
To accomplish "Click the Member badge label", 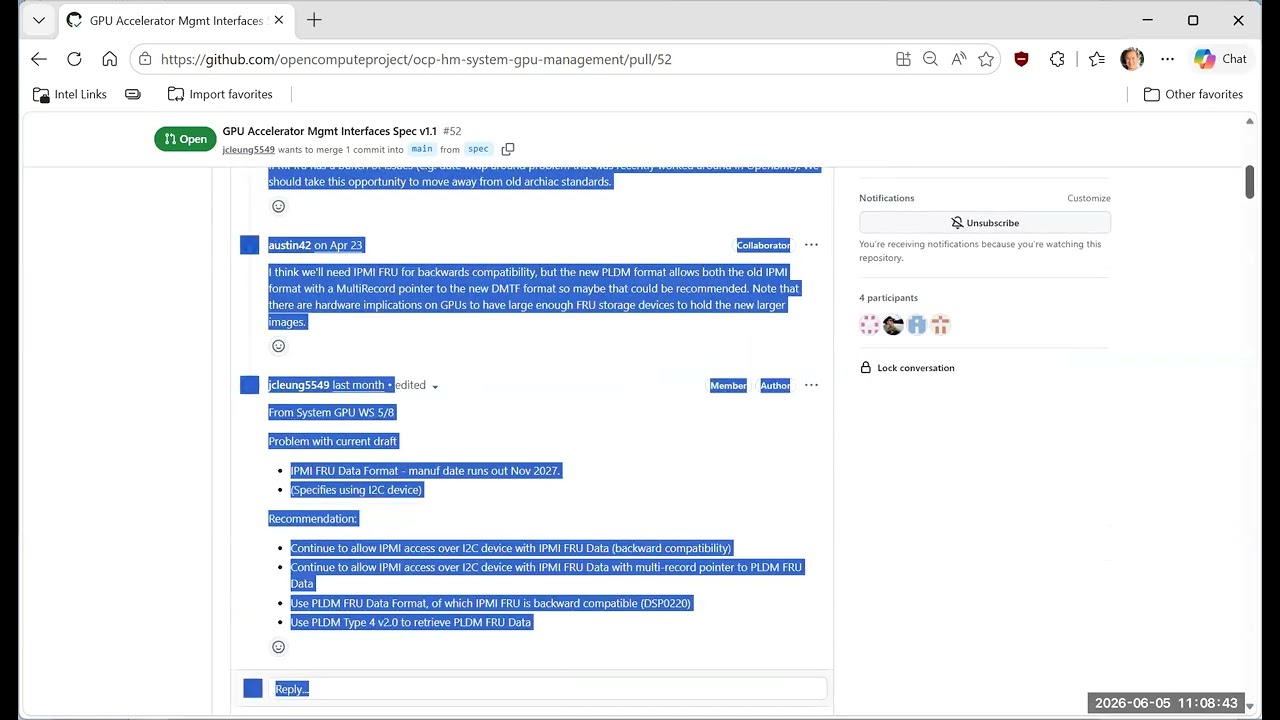I will point(728,385).
